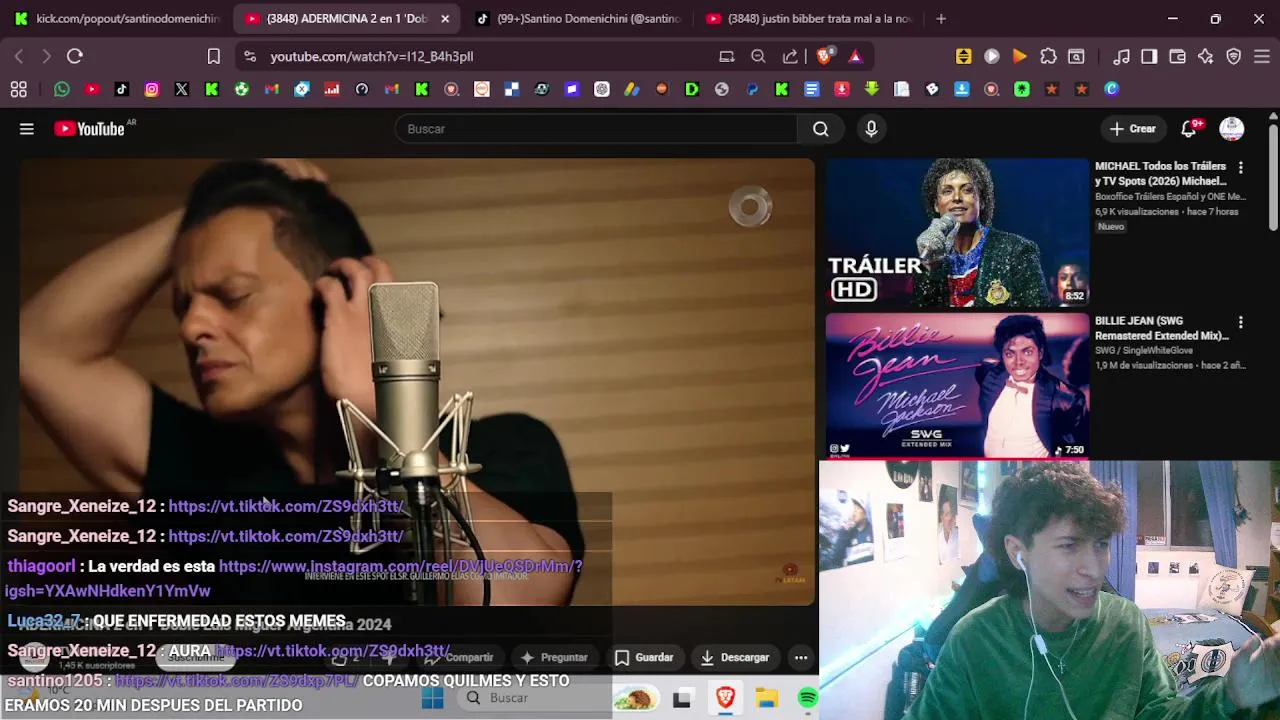The width and height of the screenshot is (1280, 720).
Task: Click the share page icon in address bar
Action: [790, 56]
